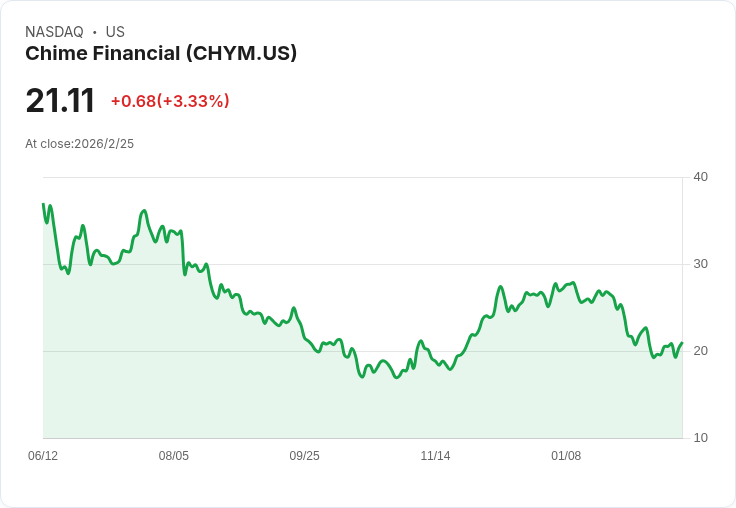The height and width of the screenshot is (508, 736).
Task: Click the 40 value on y-axis
Action: click(700, 177)
